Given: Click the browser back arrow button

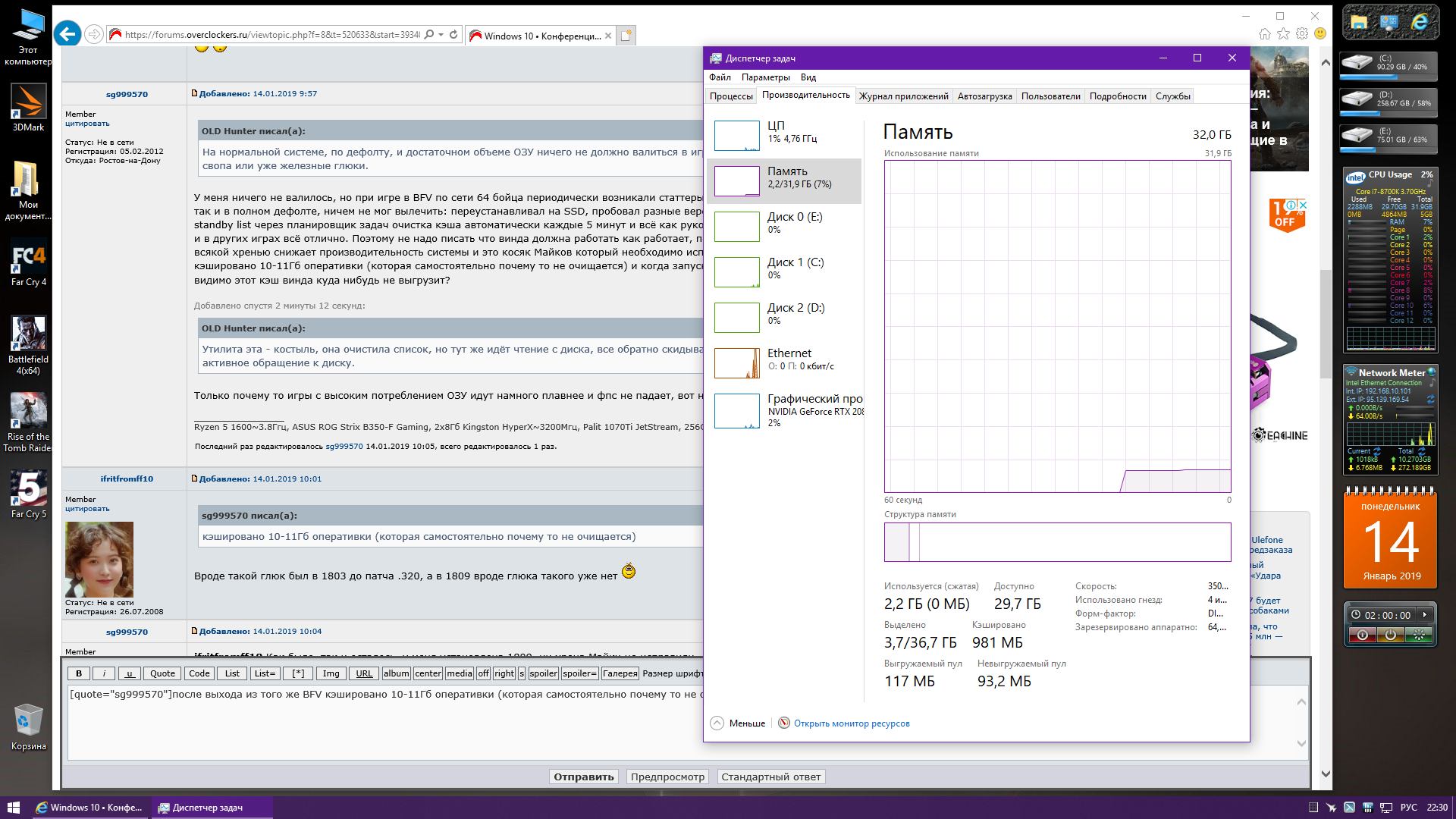Looking at the screenshot, I should pos(67,34).
